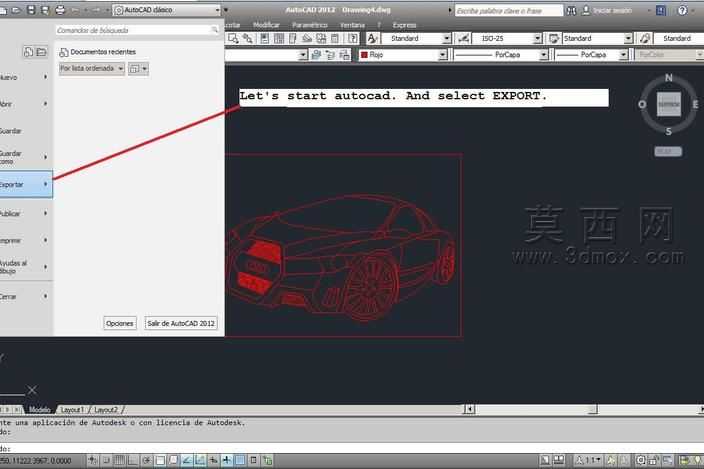Open the Cerrar menu item
This screenshot has width=704, height=469.
pyautogui.click(x=26, y=296)
